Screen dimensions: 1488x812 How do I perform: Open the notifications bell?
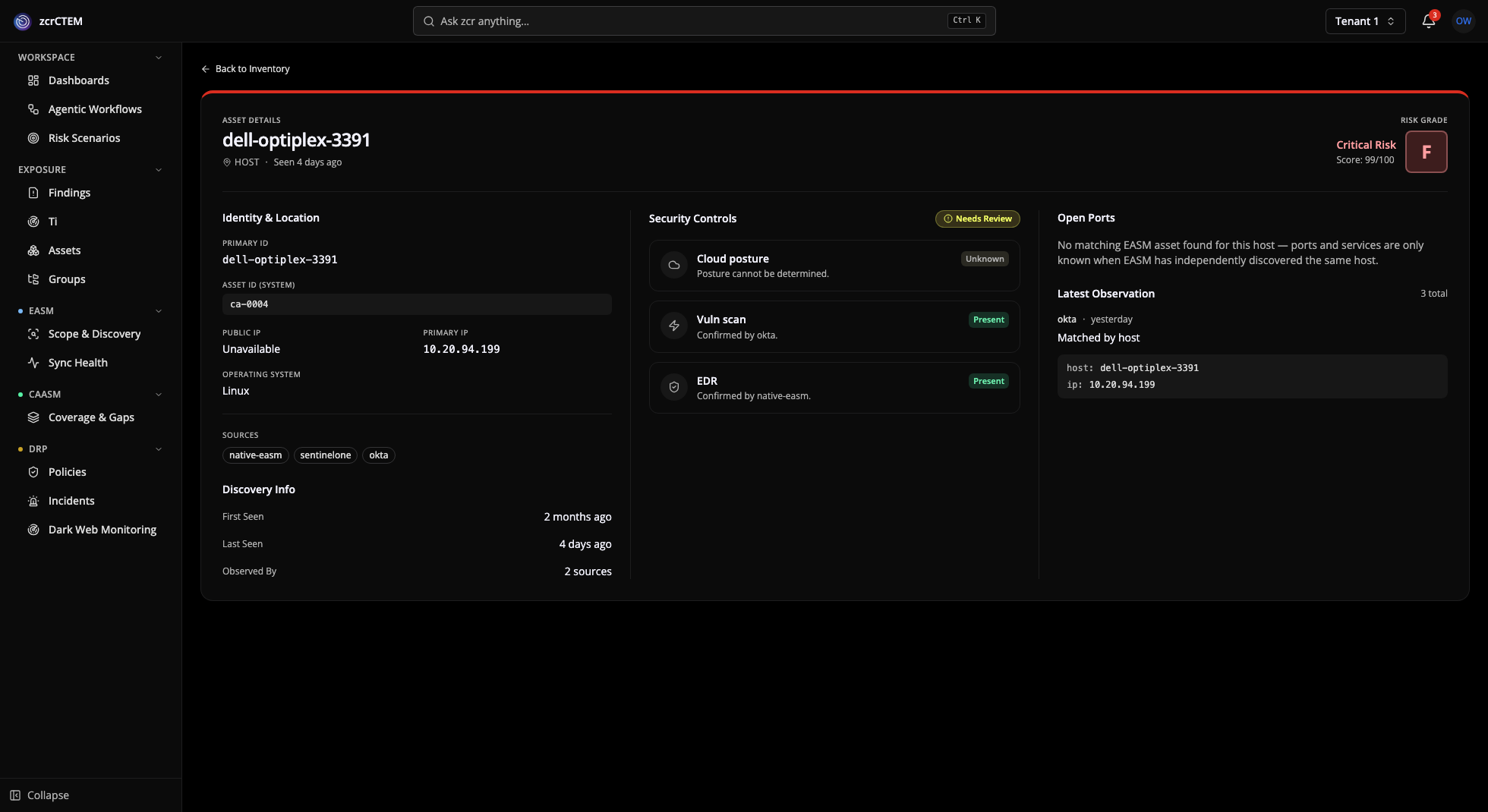tap(1429, 21)
